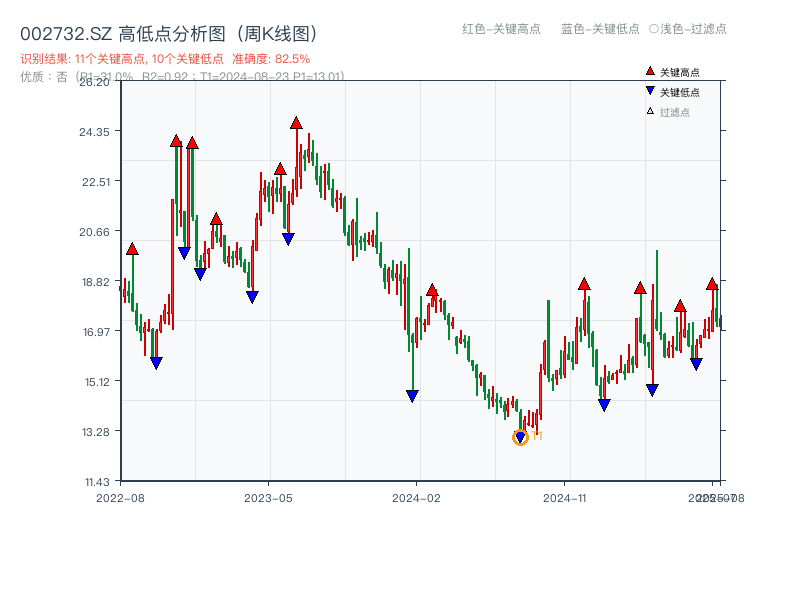The image size is (800, 600).
Task: Click the 2024-02 axis label
Action: click(414, 497)
